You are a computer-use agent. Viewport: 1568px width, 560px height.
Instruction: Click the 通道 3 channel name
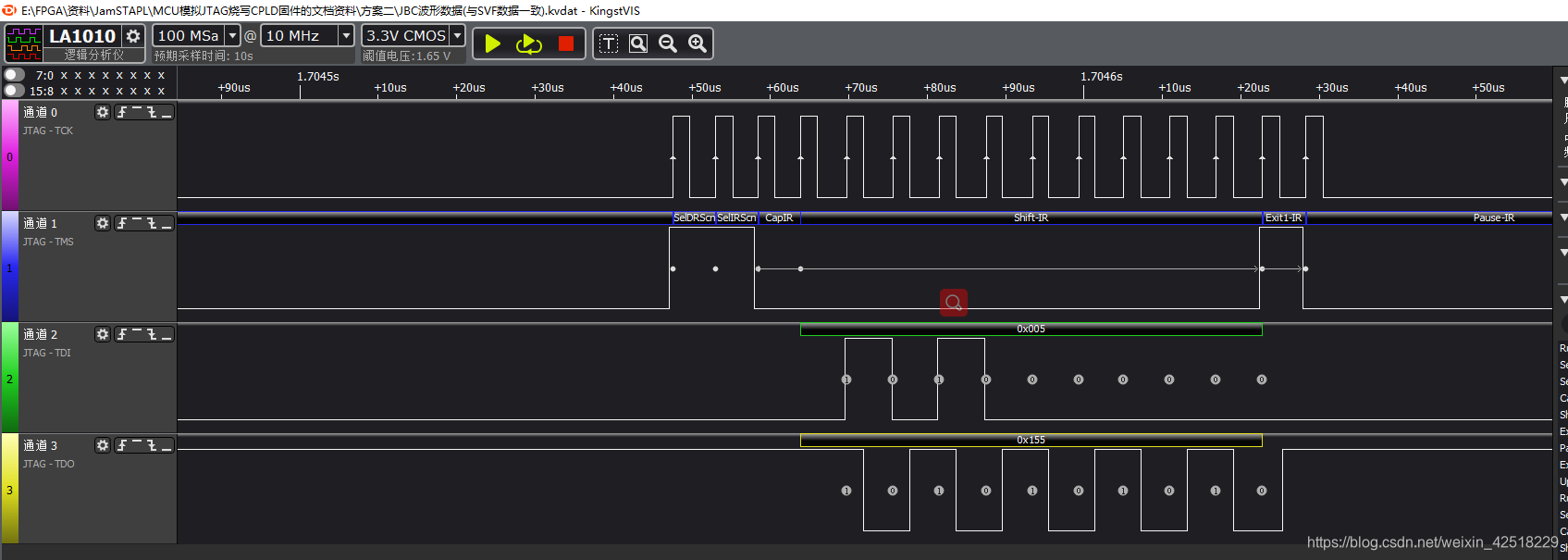click(x=41, y=445)
